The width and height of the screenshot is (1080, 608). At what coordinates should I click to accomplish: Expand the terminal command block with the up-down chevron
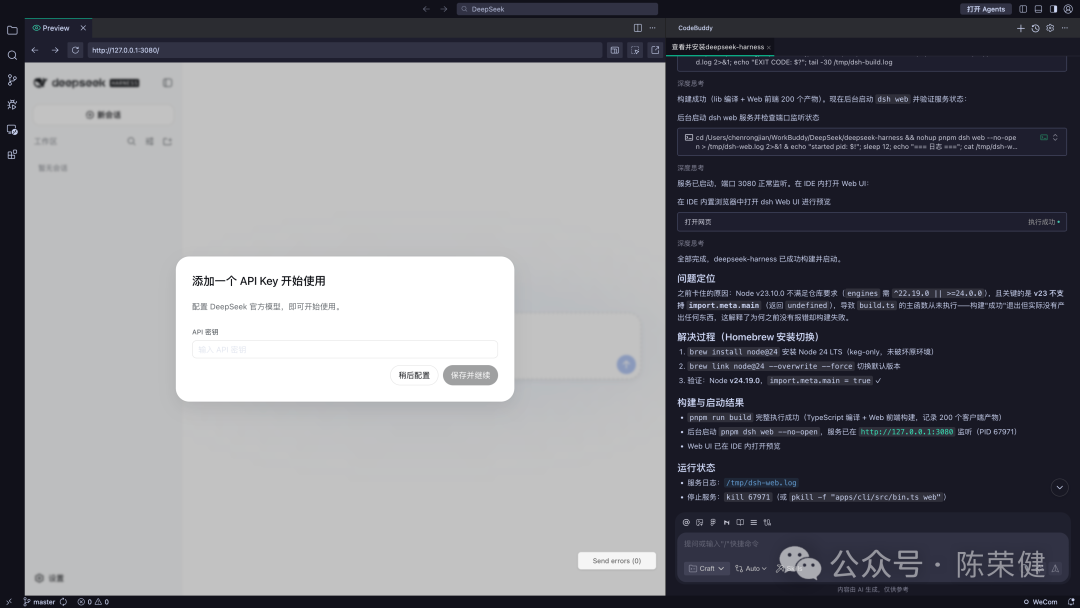click(1055, 138)
